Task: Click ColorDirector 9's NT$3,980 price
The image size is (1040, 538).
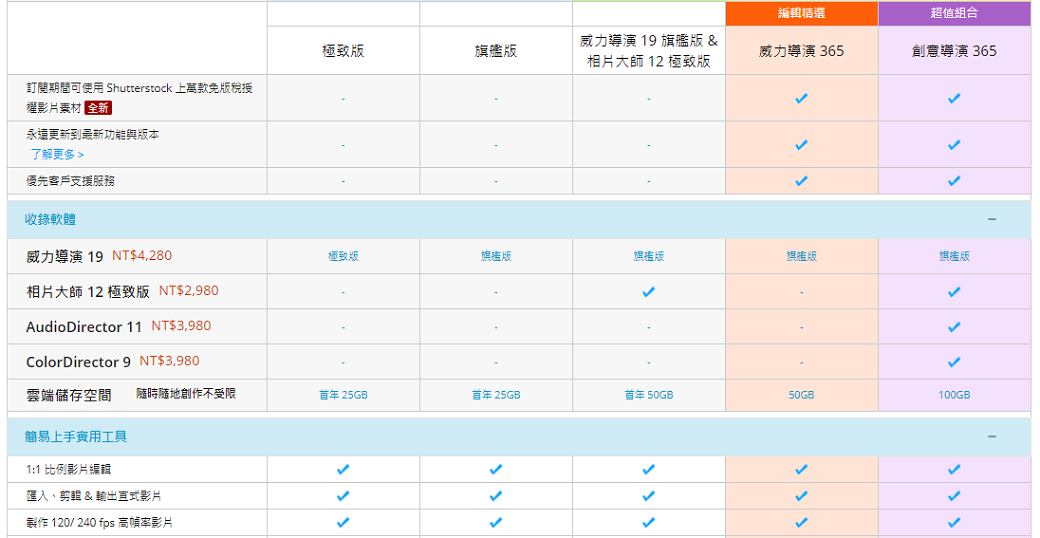Action: pos(169,361)
